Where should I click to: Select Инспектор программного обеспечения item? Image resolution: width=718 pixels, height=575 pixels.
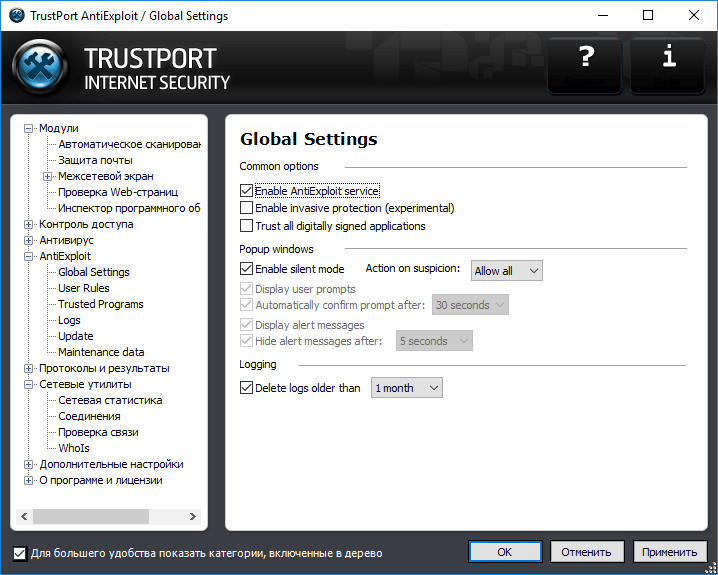(129, 208)
